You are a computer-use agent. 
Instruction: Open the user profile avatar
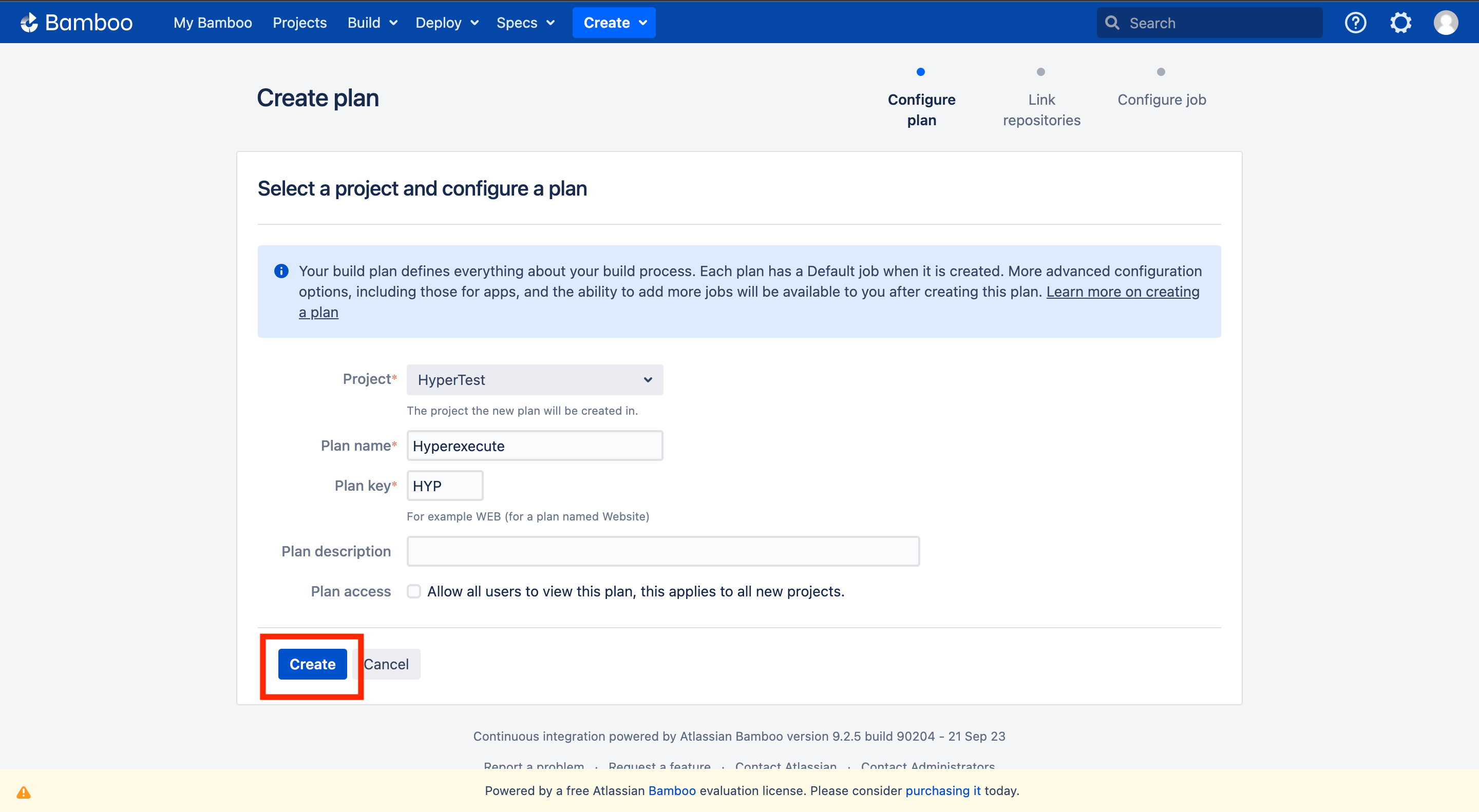pyautogui.click(x=1445, y=23)
